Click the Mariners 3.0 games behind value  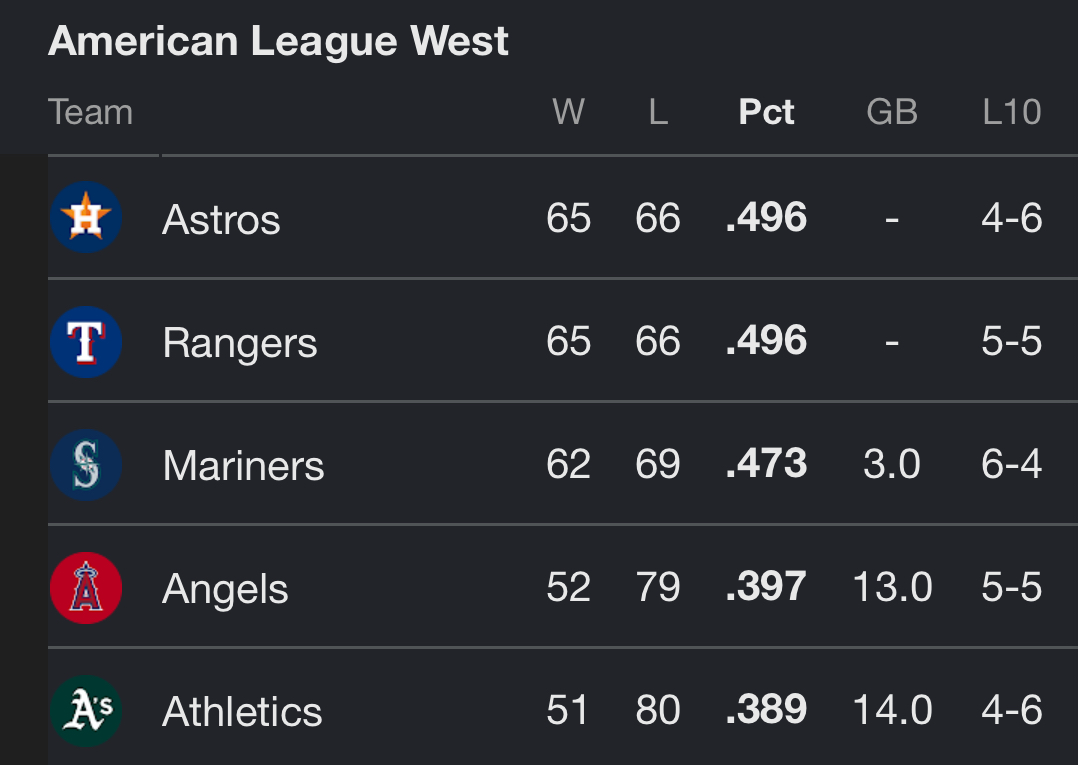pyautogui.click(x=892, y=464)
